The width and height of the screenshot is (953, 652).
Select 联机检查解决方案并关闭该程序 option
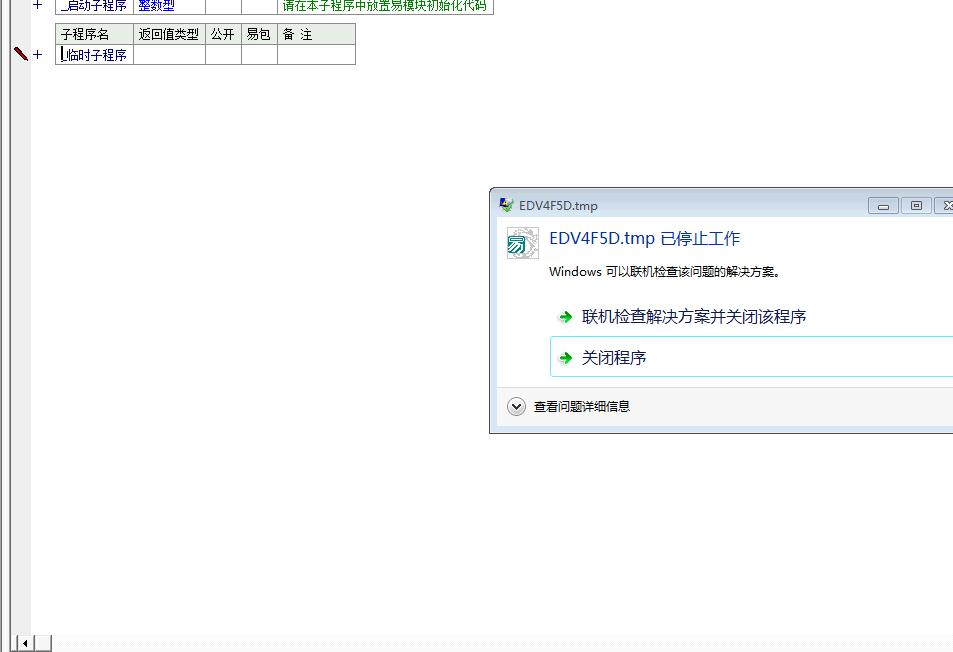coord(694,317)
